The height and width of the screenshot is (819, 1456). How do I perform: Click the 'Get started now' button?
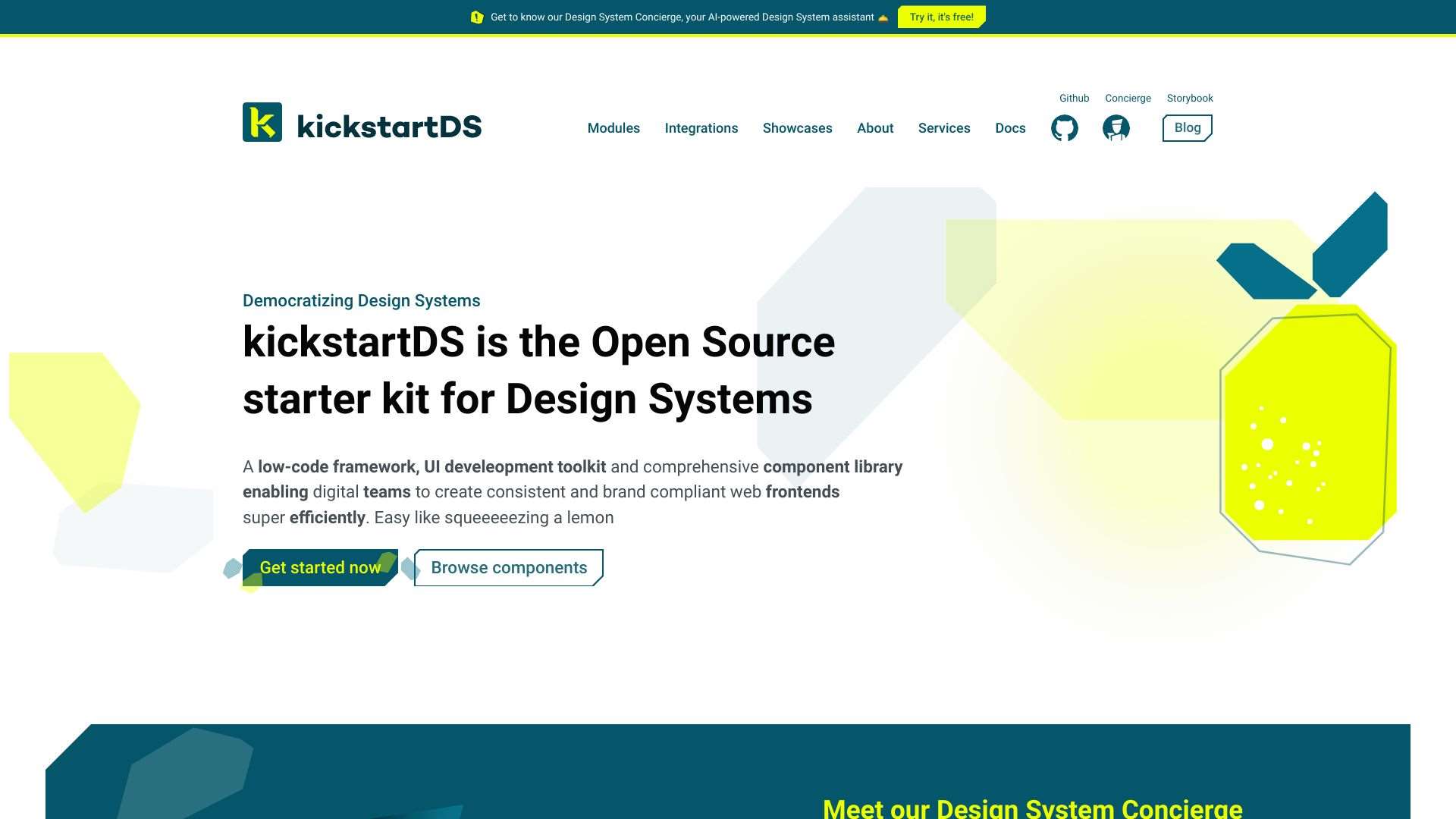320,567
